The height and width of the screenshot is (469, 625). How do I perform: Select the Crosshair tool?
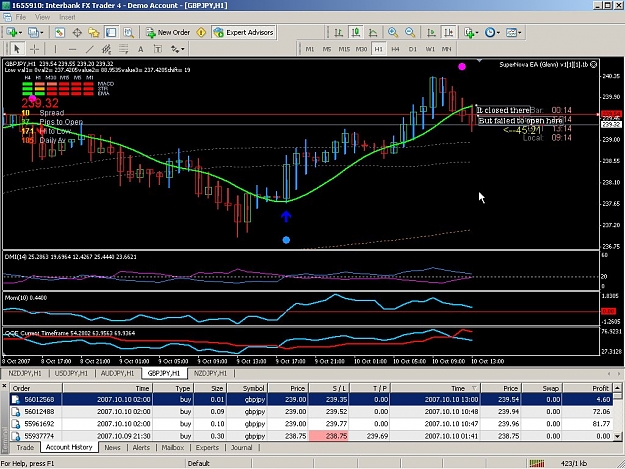click(x=34, y=49)
